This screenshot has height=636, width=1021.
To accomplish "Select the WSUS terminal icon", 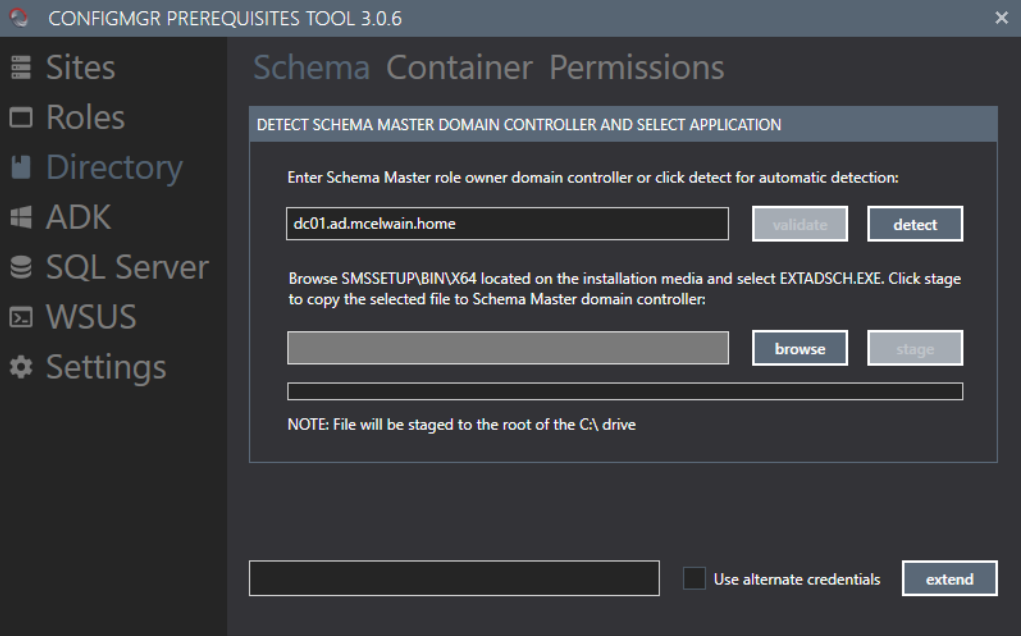I will tap(21, 318).
